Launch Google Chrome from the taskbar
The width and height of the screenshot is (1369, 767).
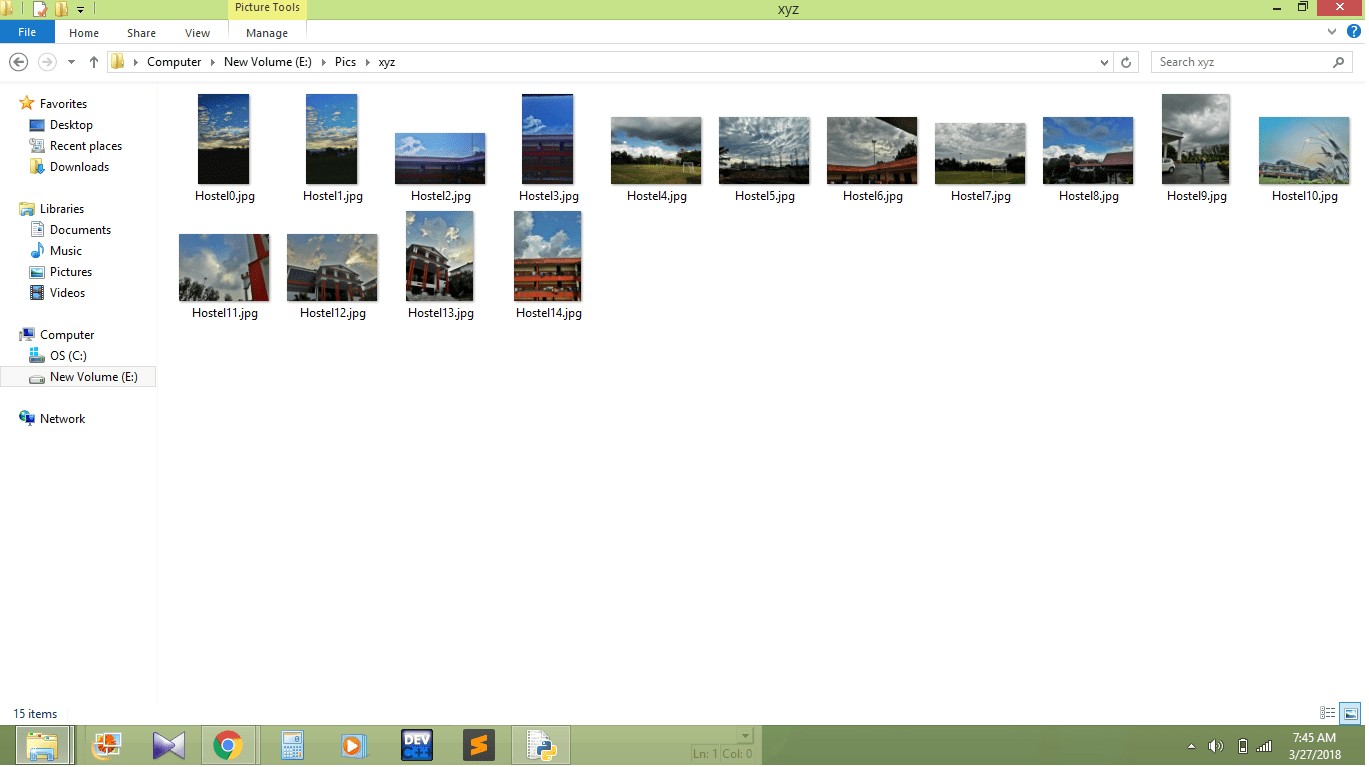pos(228,746)
